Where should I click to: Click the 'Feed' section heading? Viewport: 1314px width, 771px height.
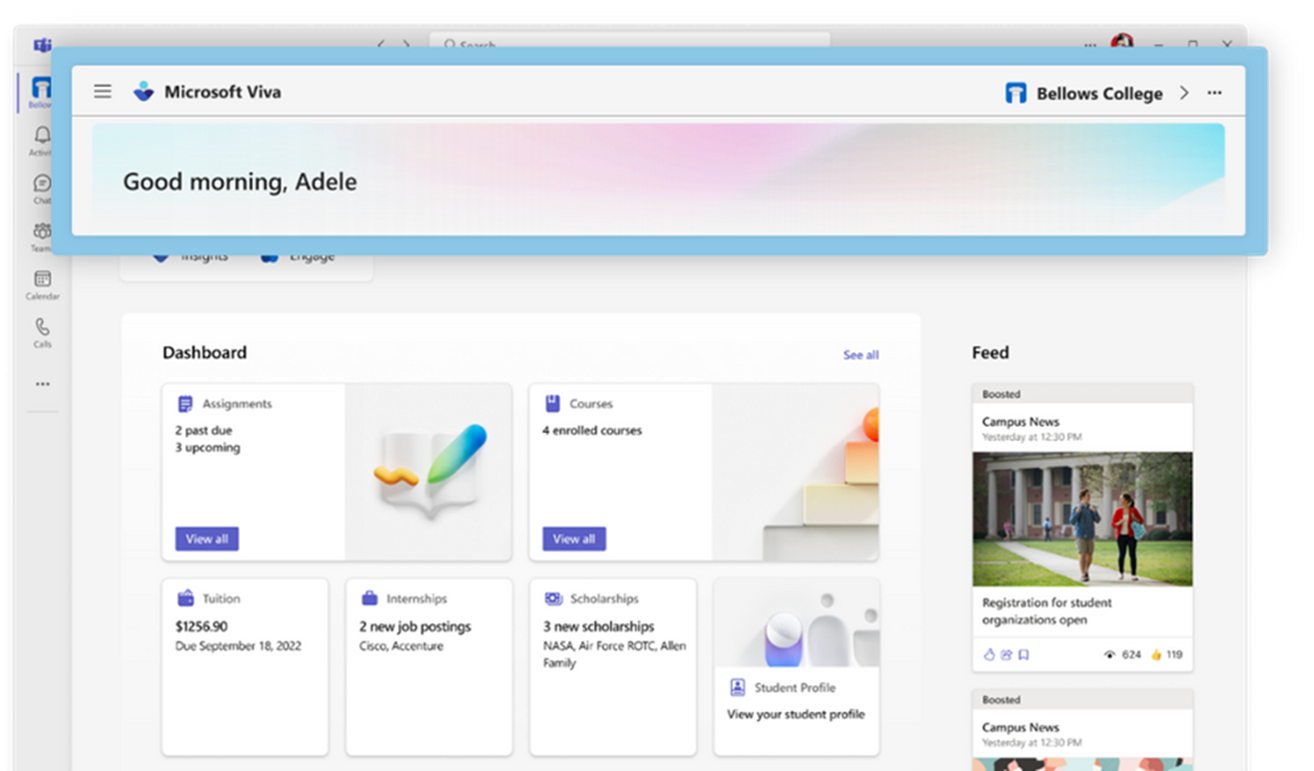pos(990,353)
